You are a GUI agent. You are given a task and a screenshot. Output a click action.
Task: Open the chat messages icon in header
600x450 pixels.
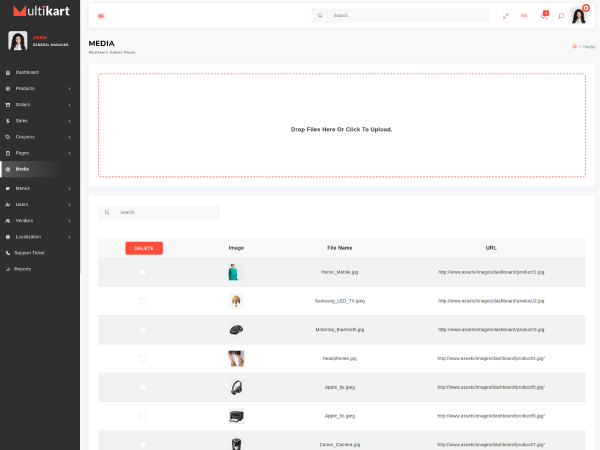[x=561, y=16]
